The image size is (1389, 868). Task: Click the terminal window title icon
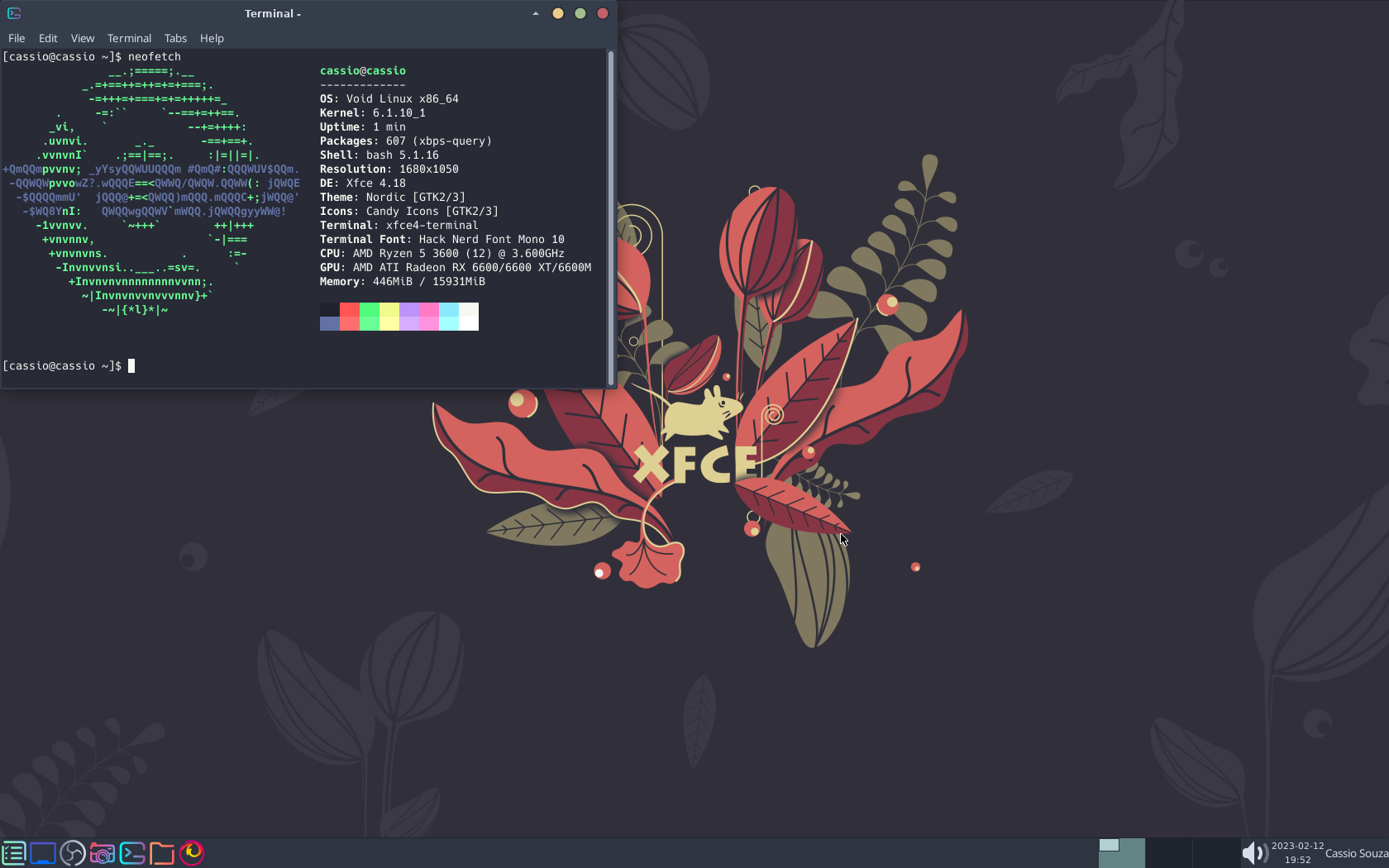[14, 13]
